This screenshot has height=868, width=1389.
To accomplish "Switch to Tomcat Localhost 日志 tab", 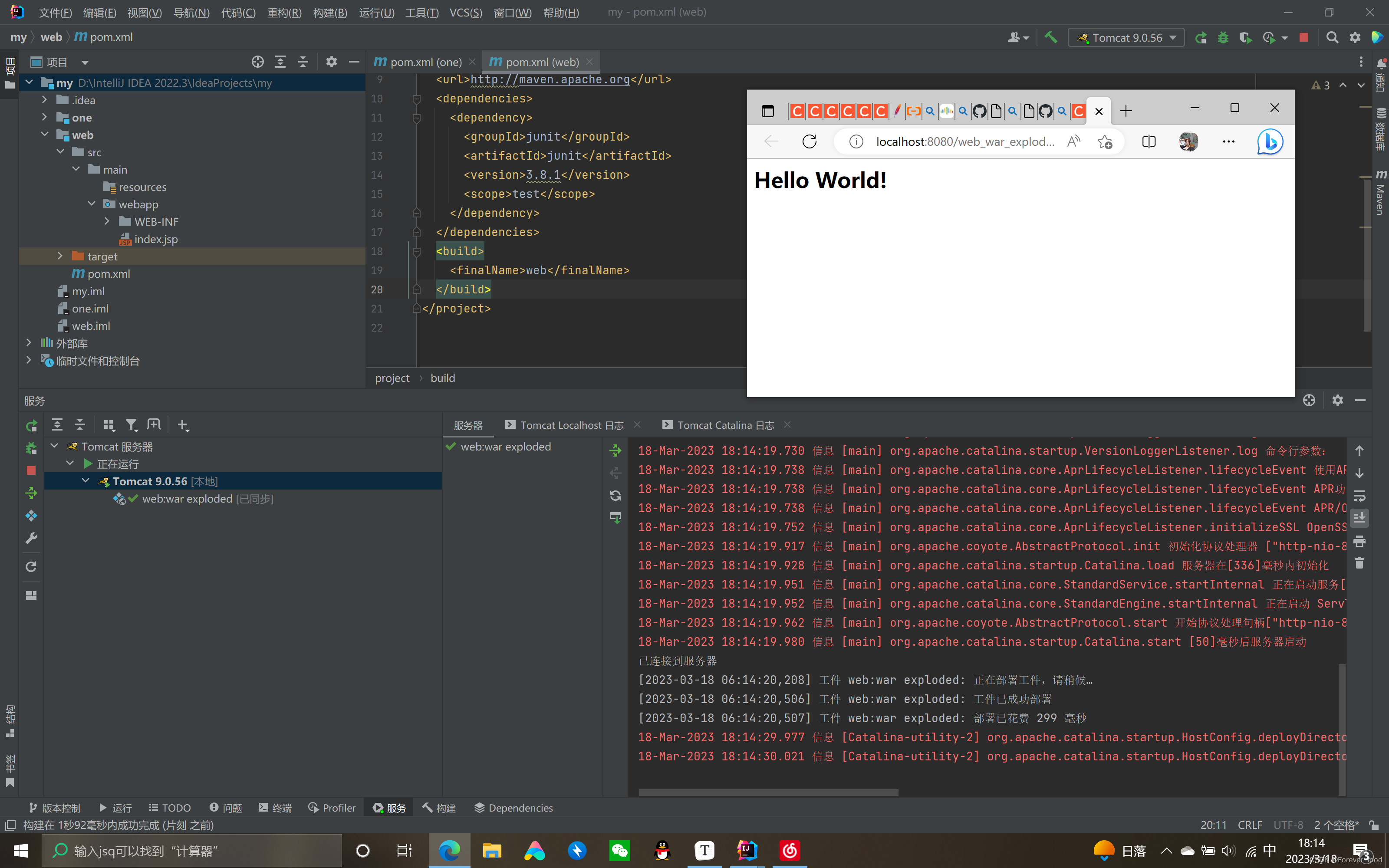I will tap(572, 425).
